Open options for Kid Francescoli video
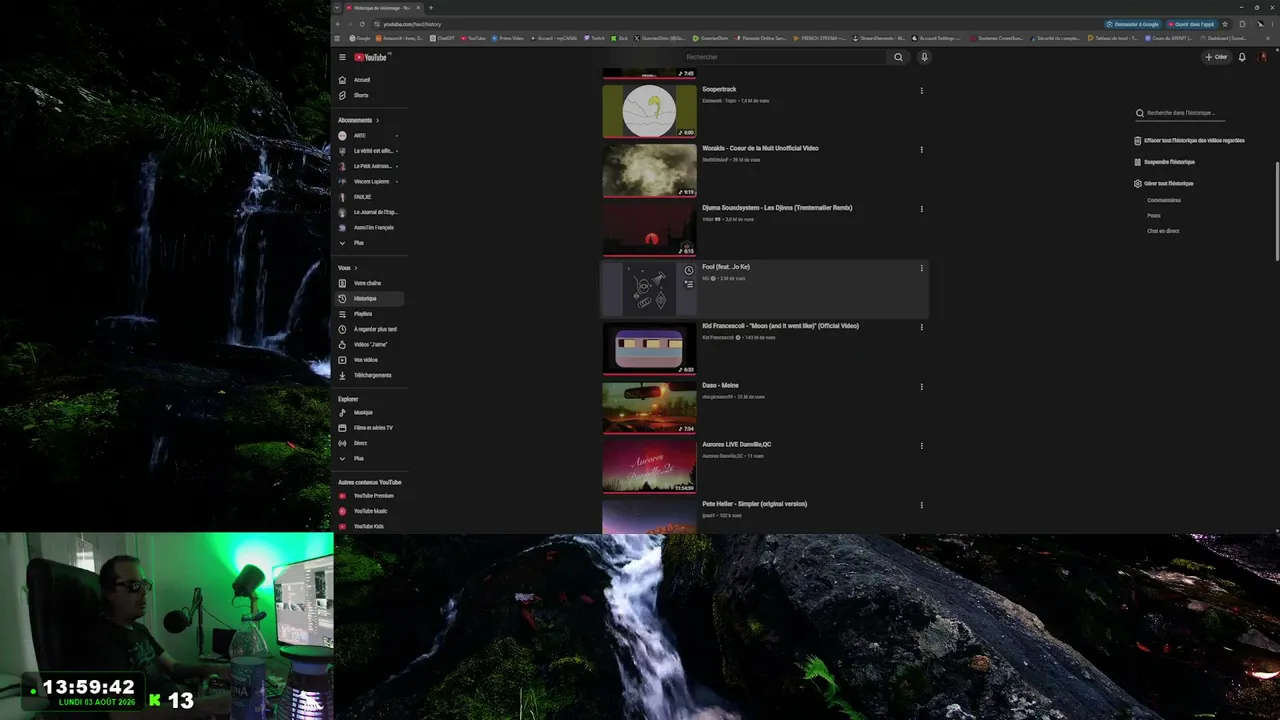Viewport: 1280px width, 720px height. 921,327
